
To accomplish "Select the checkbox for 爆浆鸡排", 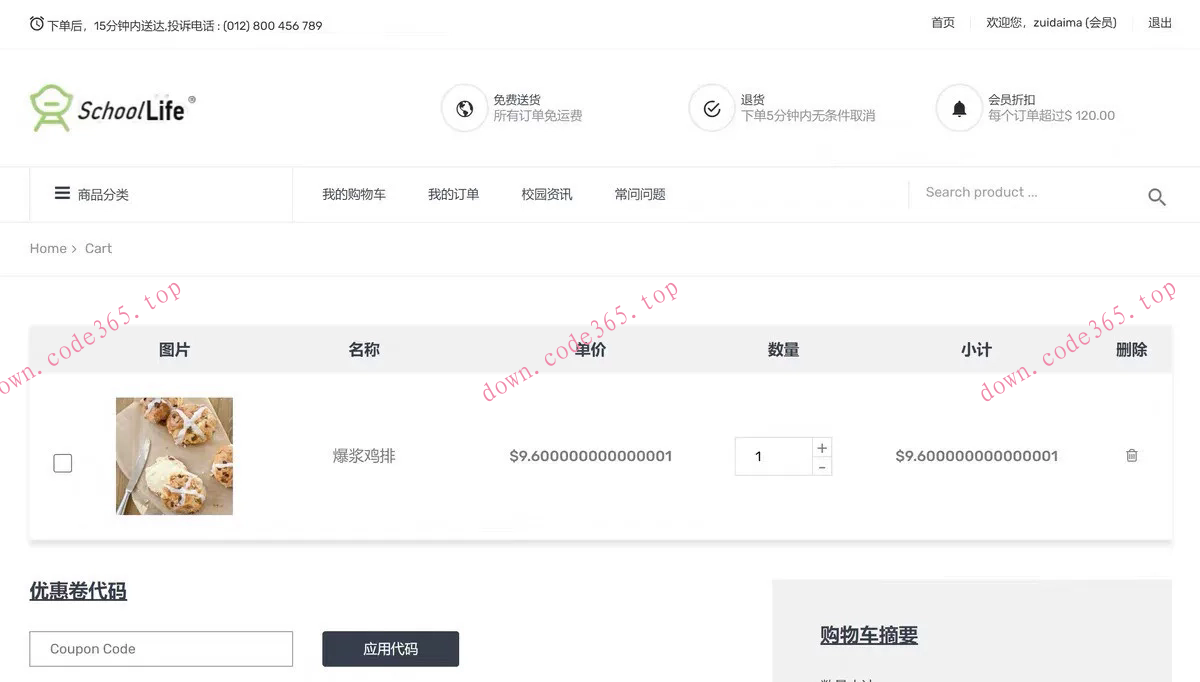I will point(62,463).
